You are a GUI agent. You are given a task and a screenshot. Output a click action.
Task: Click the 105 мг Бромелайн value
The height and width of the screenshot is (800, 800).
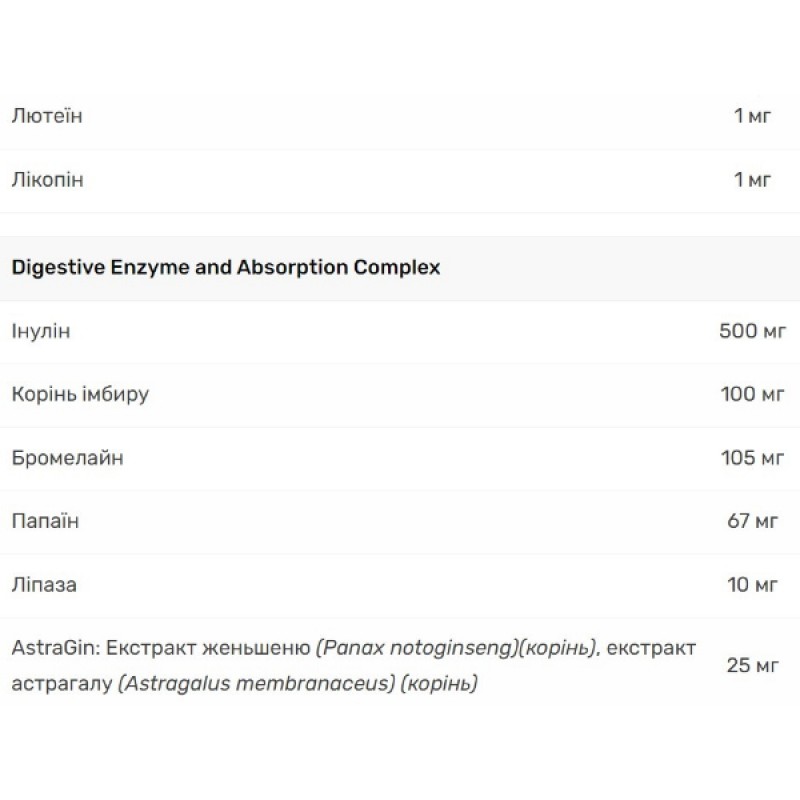pyautogui.click(x=753, y=458)
